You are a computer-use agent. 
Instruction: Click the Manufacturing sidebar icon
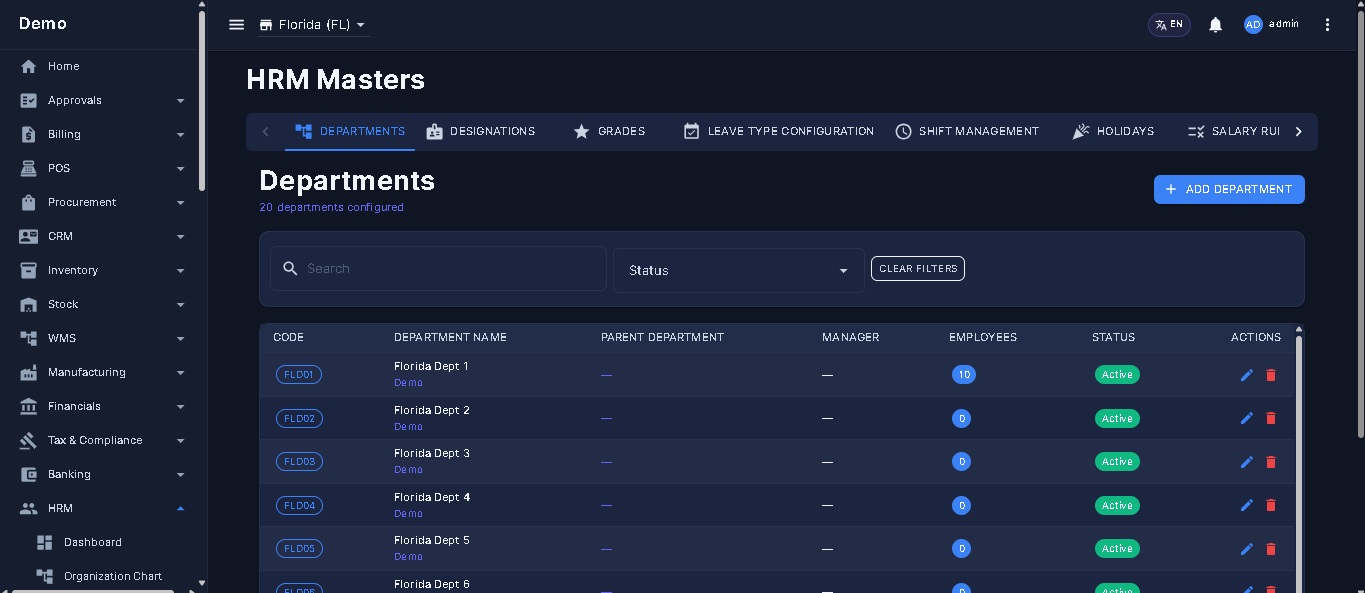coord(29,373)
